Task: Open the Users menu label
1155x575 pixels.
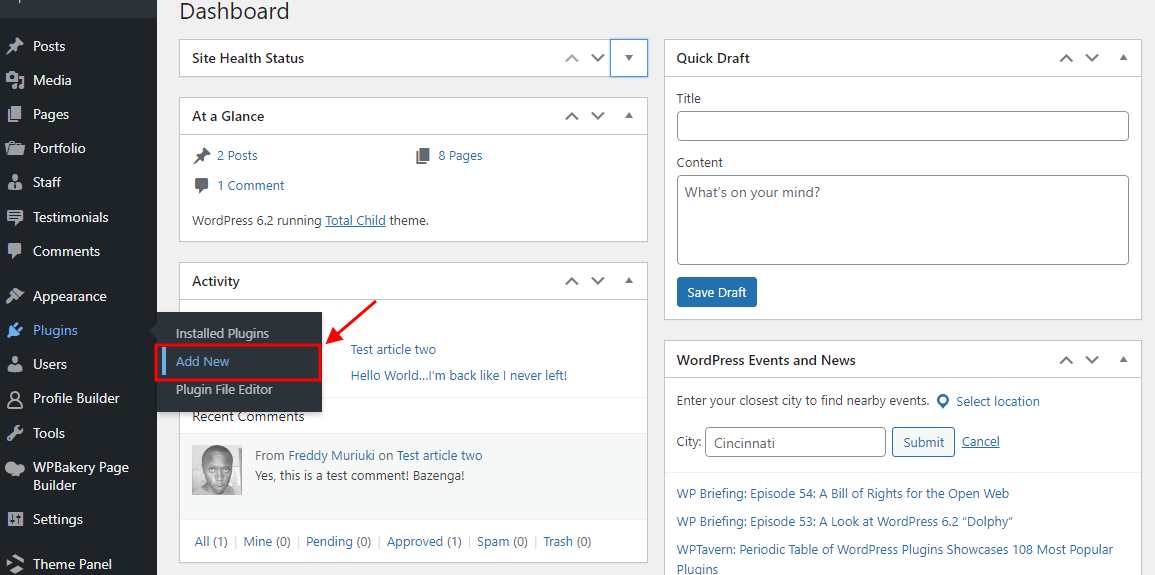Action: [x=49, y=364]
